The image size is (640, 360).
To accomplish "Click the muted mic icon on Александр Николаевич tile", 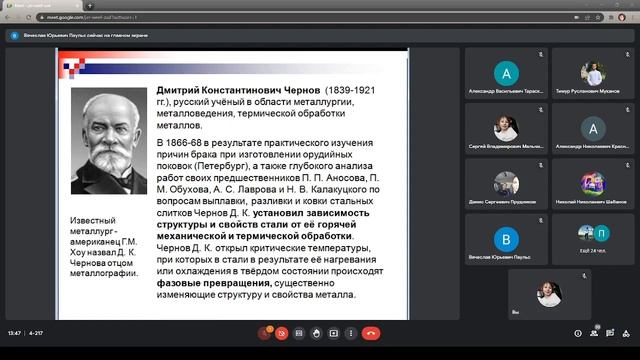I will (x=627, y=110).
